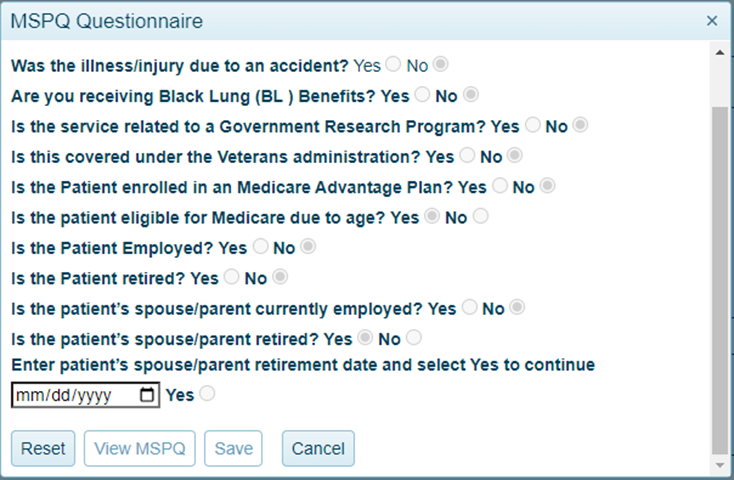Screen dimensions: 734x480
Task: Click the mm/dd/yyyy retirement date field
Action: click(x=70, y=395)
